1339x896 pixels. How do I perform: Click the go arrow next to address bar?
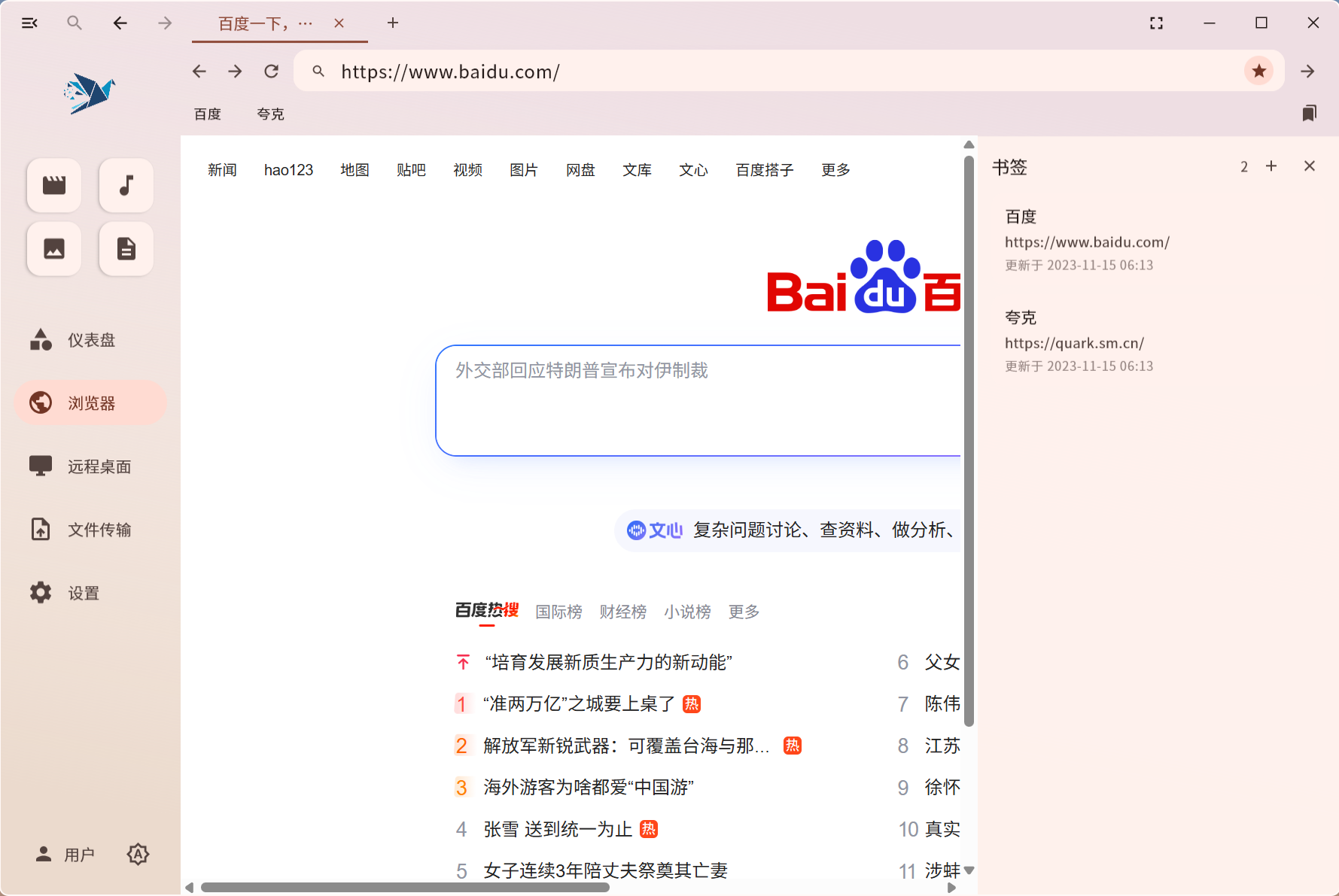1308,71
